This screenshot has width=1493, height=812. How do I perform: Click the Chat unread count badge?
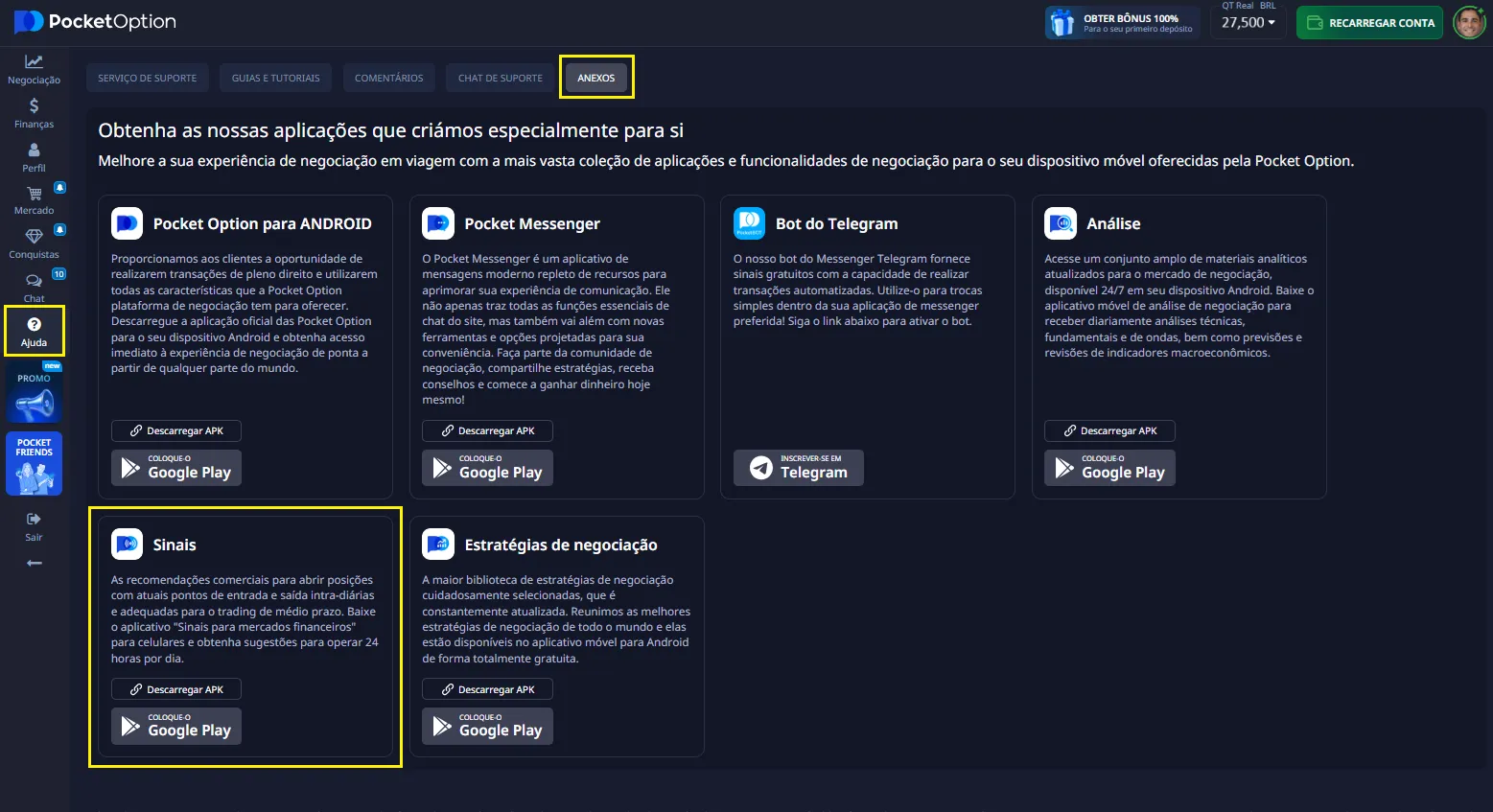coord(58,274)
